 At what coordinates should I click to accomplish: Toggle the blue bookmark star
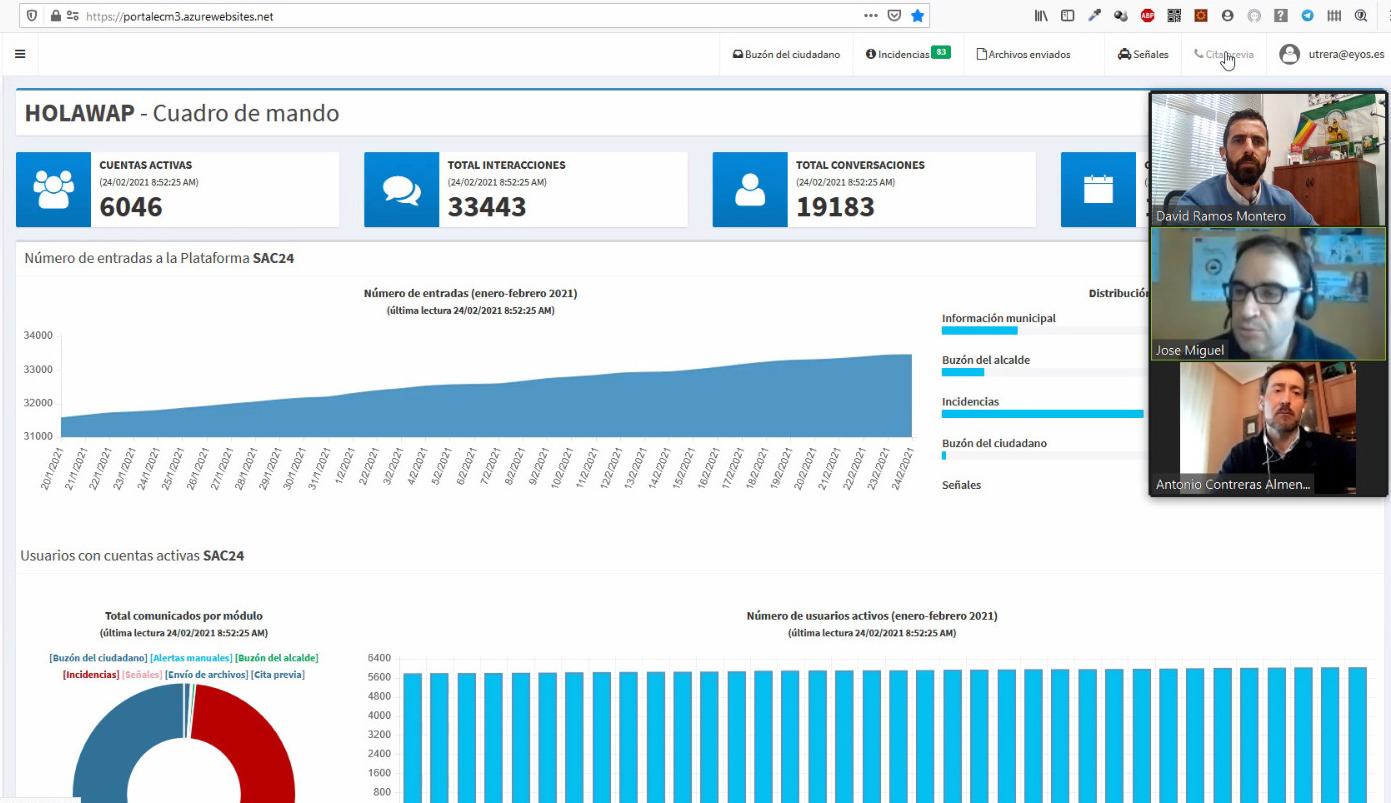coord(917,16)
